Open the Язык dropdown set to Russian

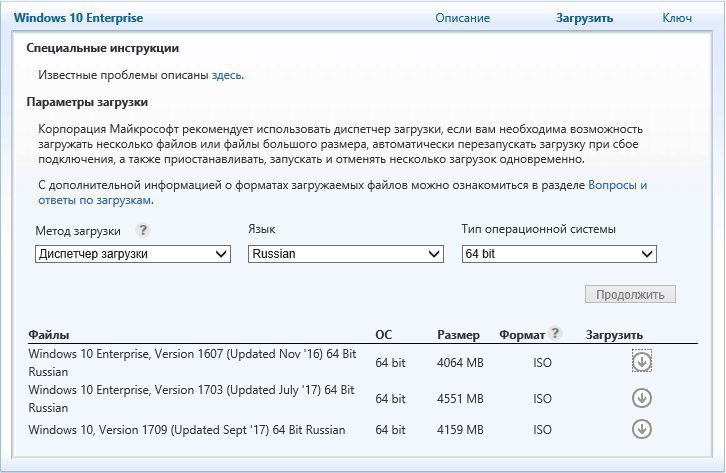click(x=346, y=254)
